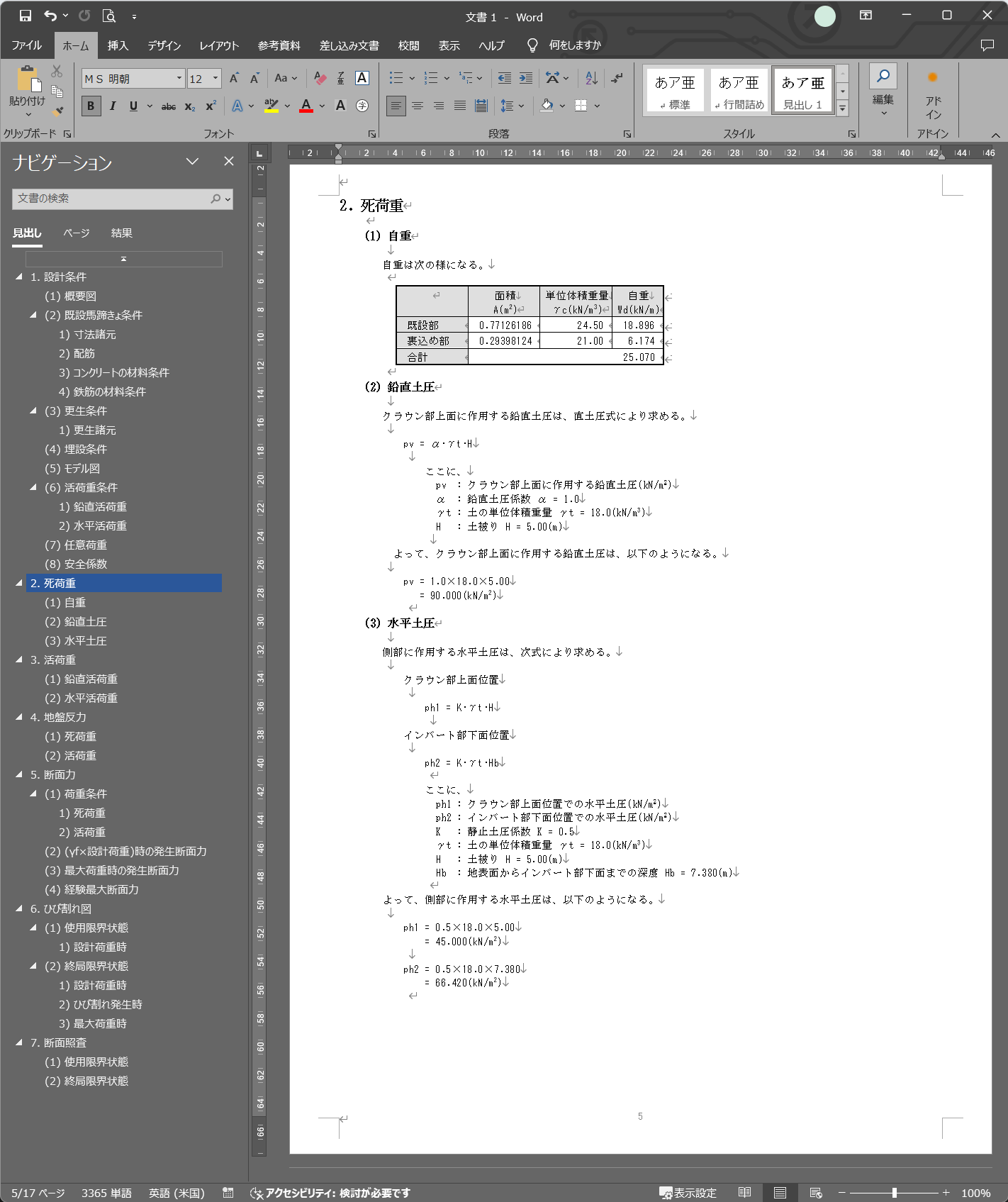Toggle Italic formatting
Viewport: 1008px width, 1202px height.
pos(113,106)
